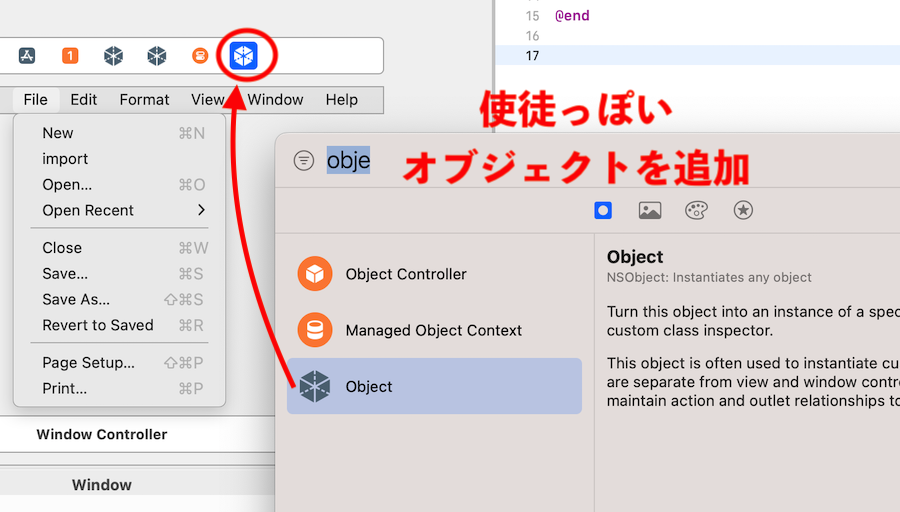
Task: Choose Save As... from File menu
Action: coord(76,299)
